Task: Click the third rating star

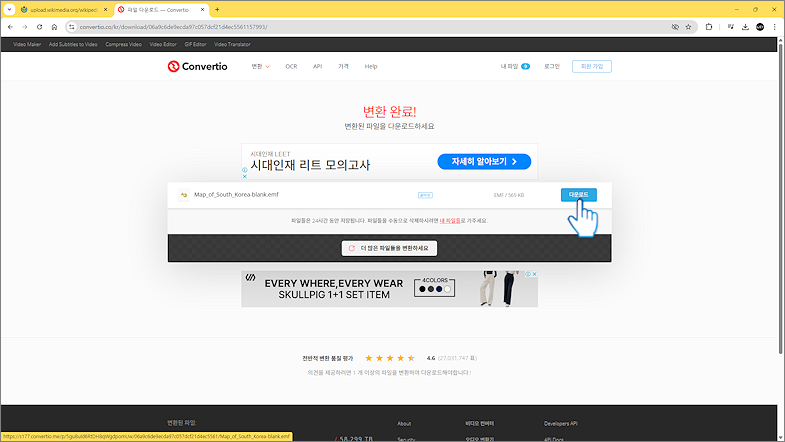Action: [390, 358]
